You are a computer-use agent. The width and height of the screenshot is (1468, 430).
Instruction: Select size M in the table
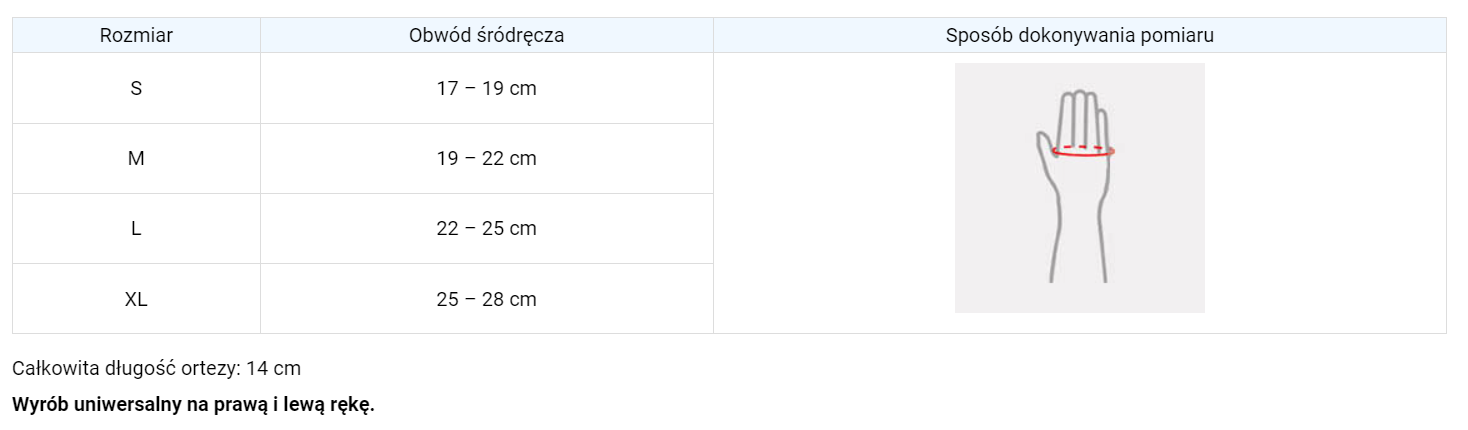tap(136, 158)
